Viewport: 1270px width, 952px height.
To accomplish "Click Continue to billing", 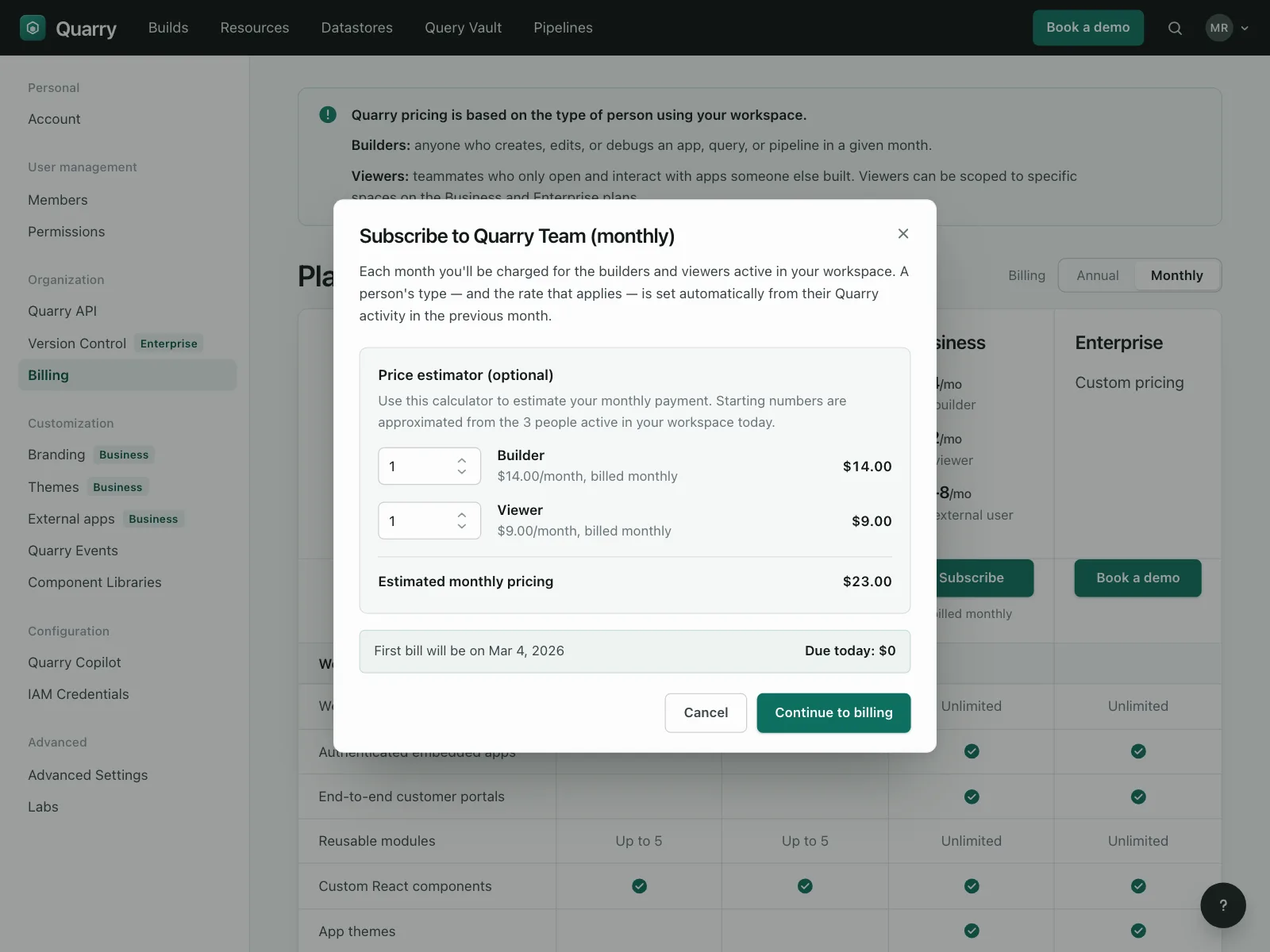I will 833,712.
